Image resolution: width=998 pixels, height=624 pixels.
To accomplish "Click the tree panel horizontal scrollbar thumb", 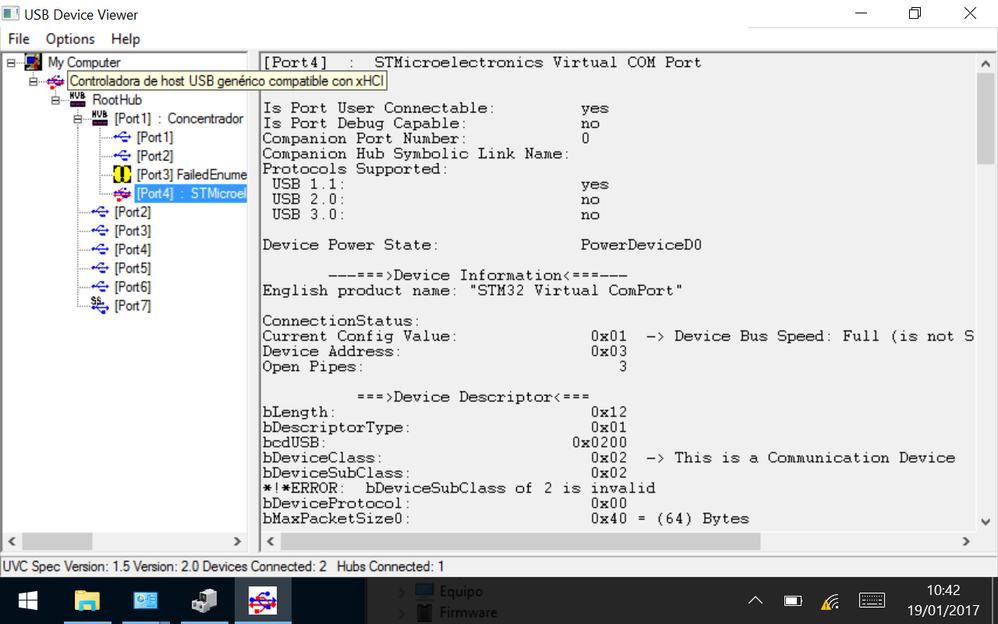I will [x=57, y=541].
